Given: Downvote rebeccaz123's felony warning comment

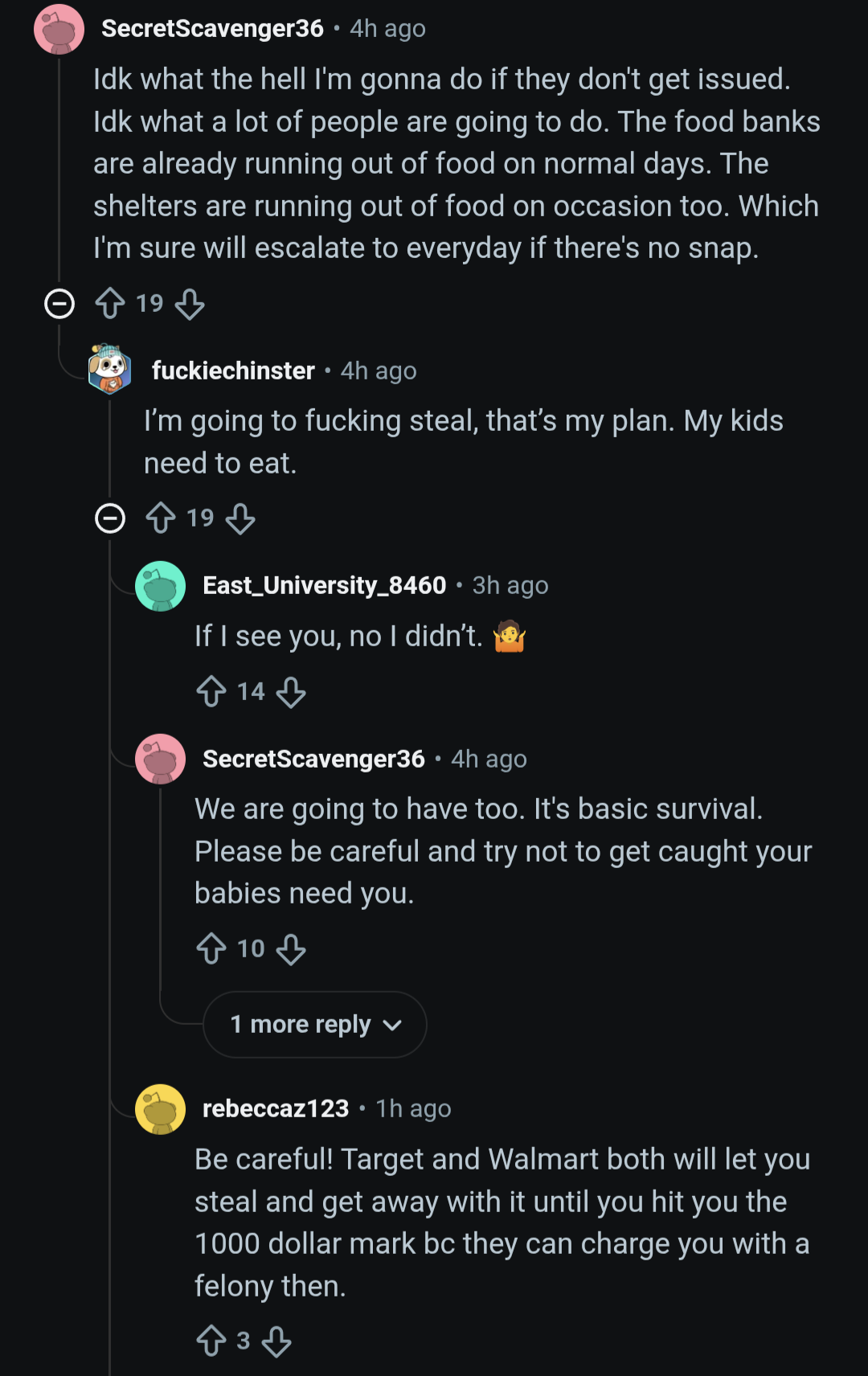Looking at the screenshot, I should pos(276,1341).
